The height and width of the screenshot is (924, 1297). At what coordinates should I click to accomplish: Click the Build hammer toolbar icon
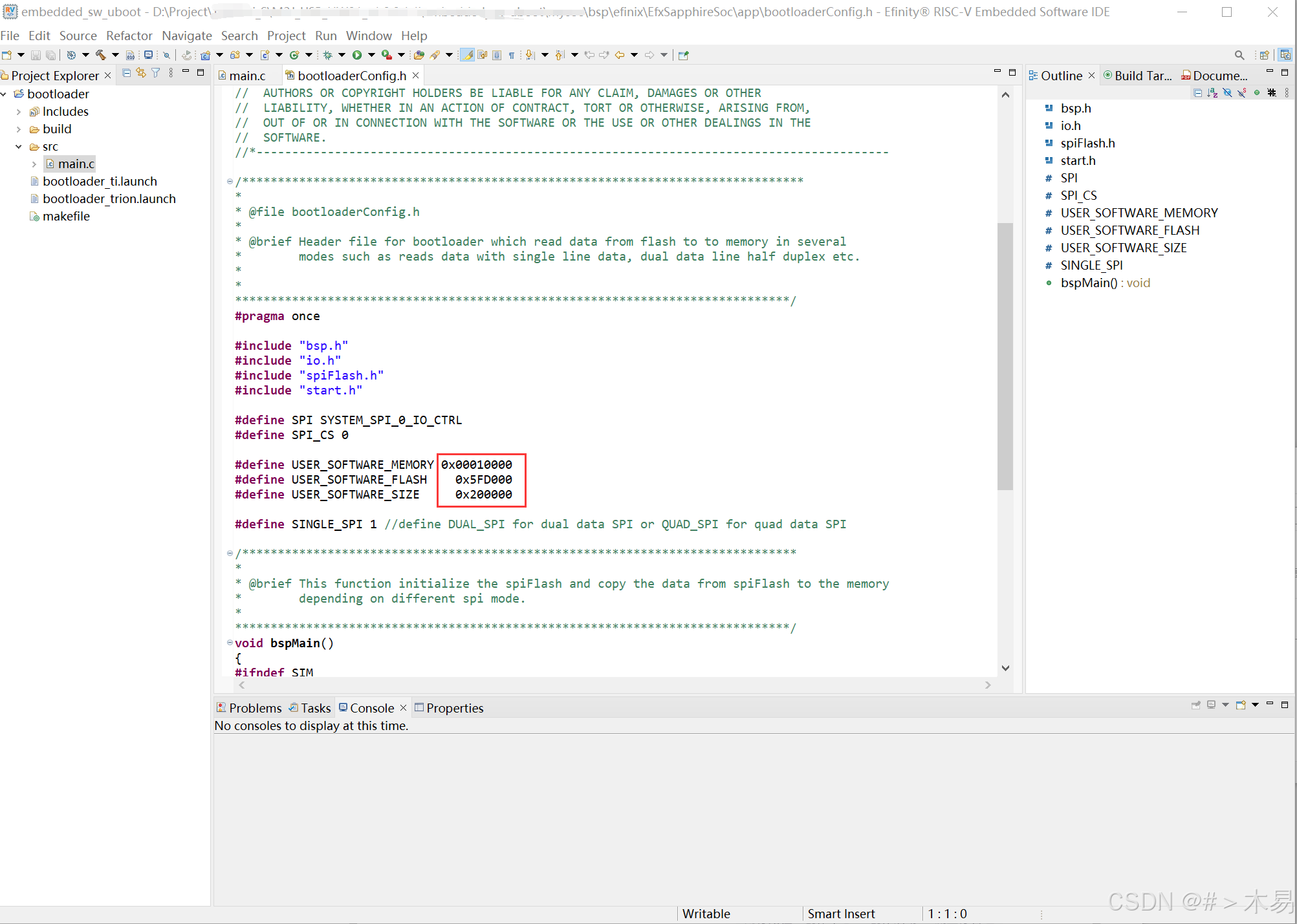(101, 55)
